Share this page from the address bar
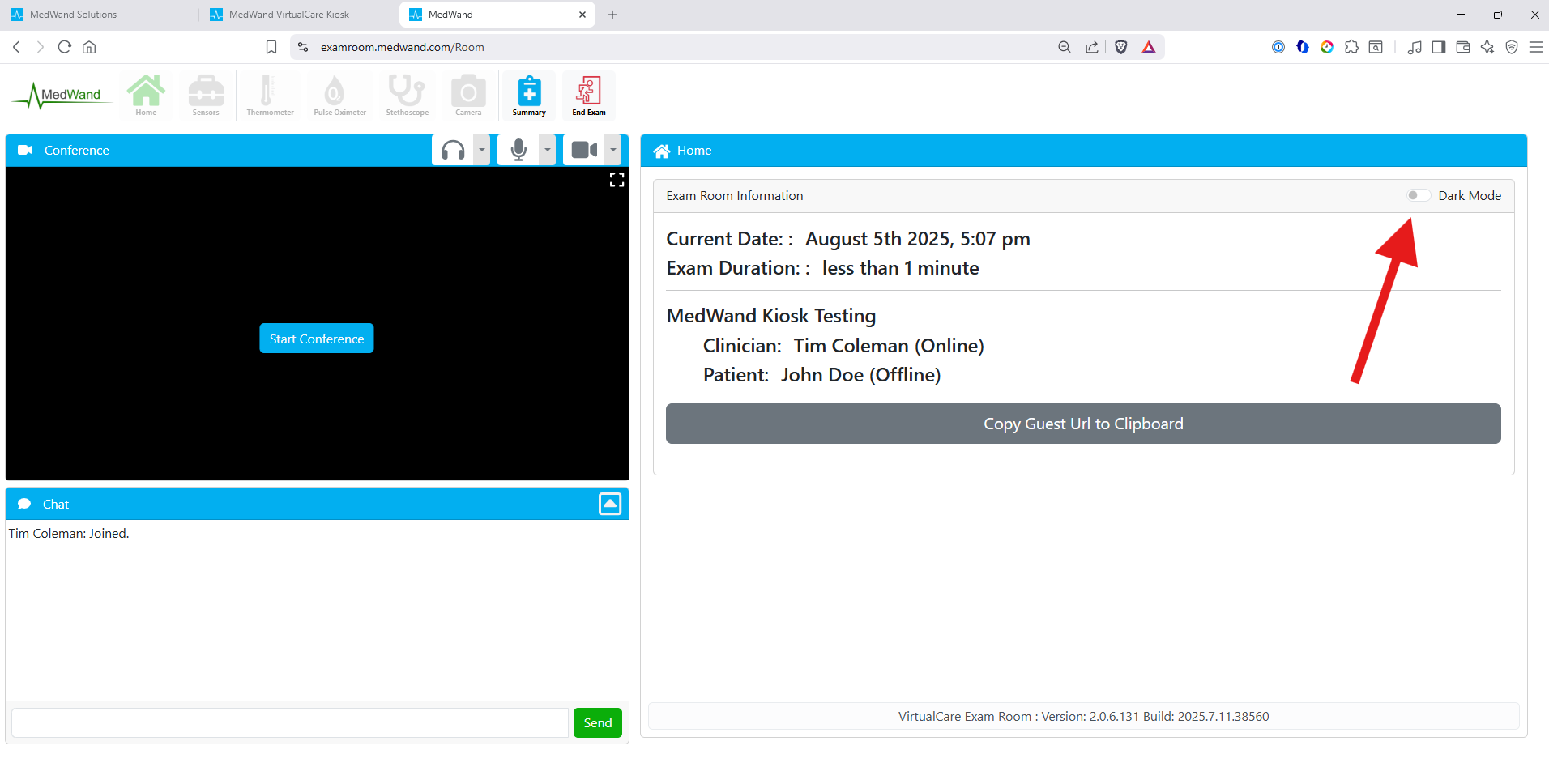 tap(1092, 47)
